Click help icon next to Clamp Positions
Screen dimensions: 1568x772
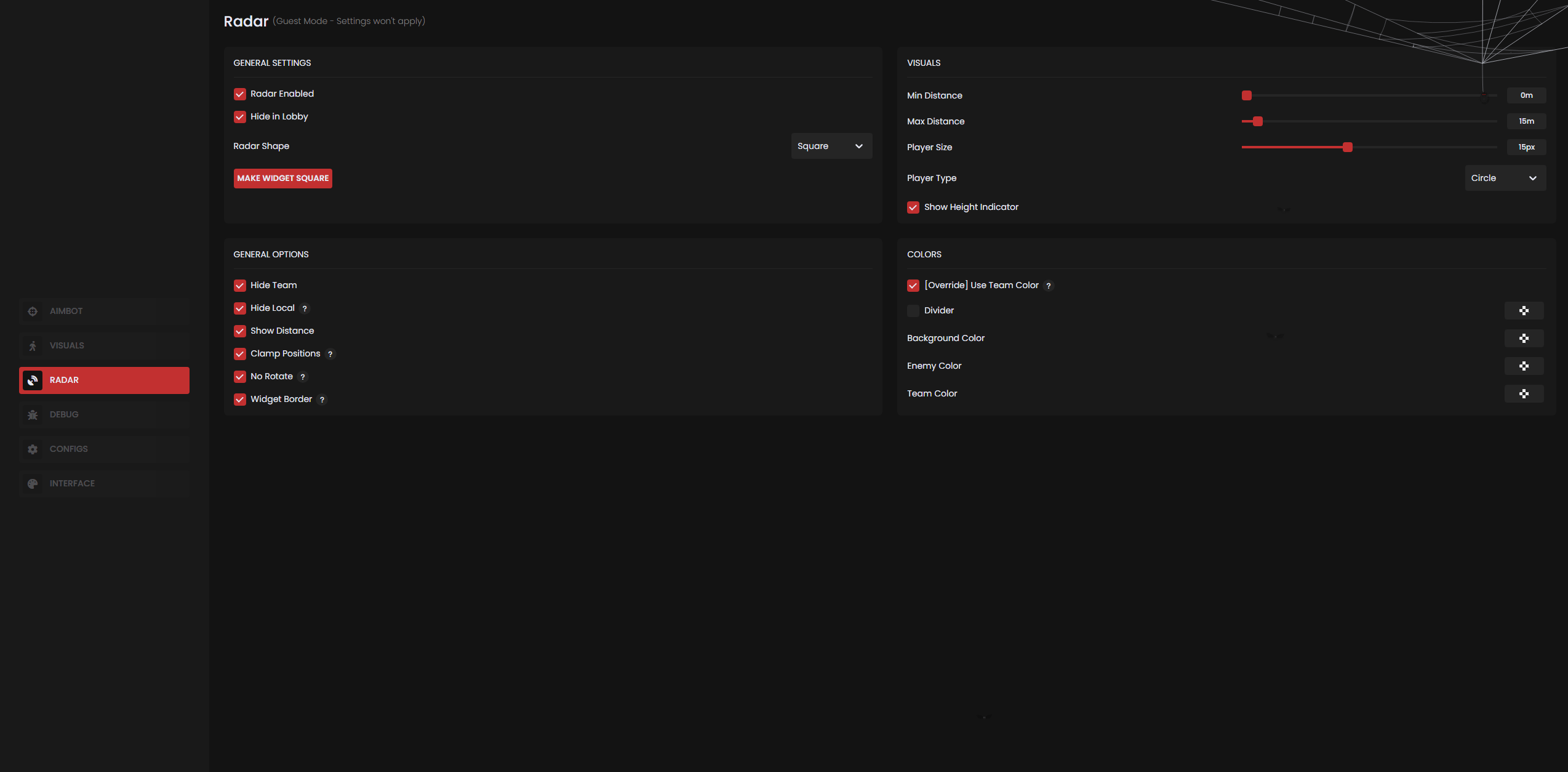(330, 354)
